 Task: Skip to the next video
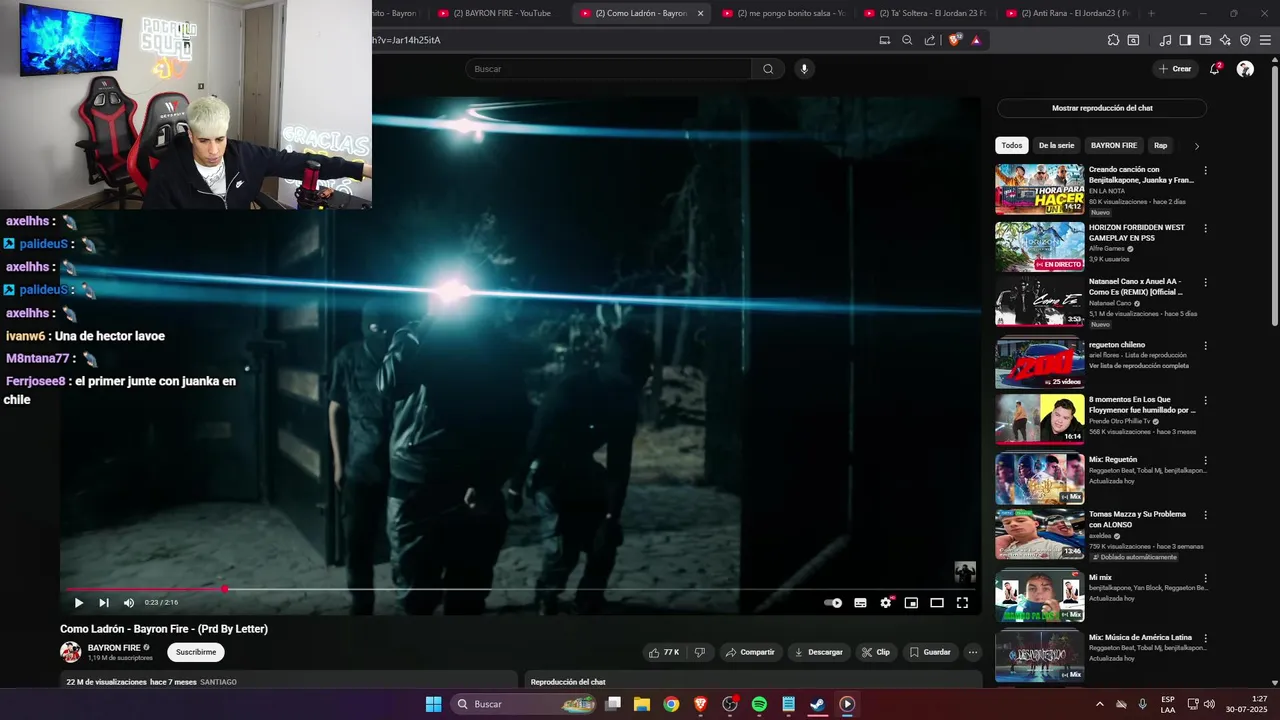click(104, 603)
